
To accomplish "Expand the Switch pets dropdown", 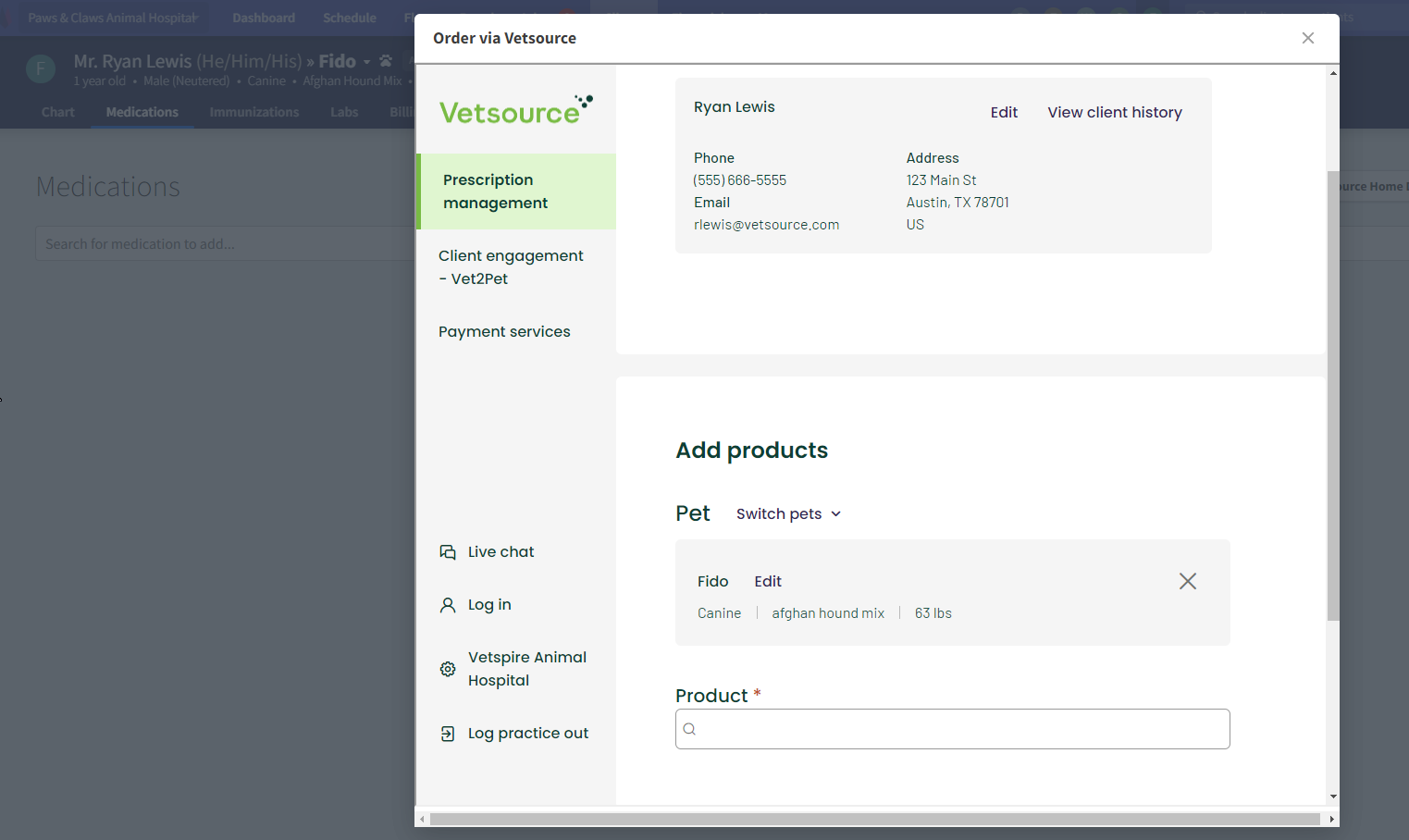I will point(779,514).
